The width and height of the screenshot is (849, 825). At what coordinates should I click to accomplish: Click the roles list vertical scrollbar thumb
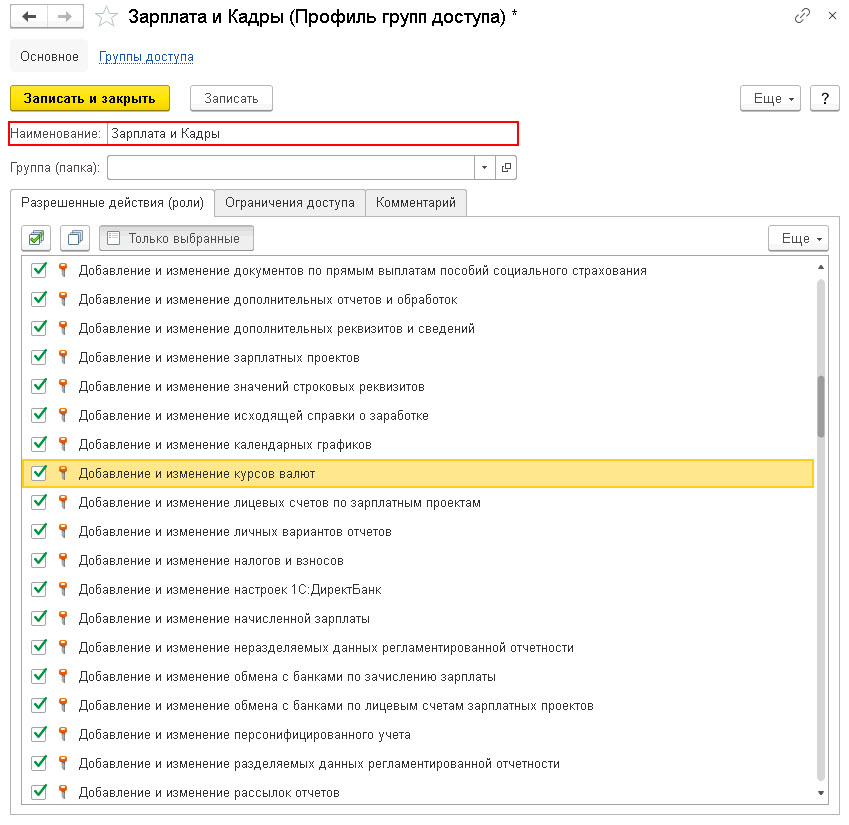[x=821, y=406]
